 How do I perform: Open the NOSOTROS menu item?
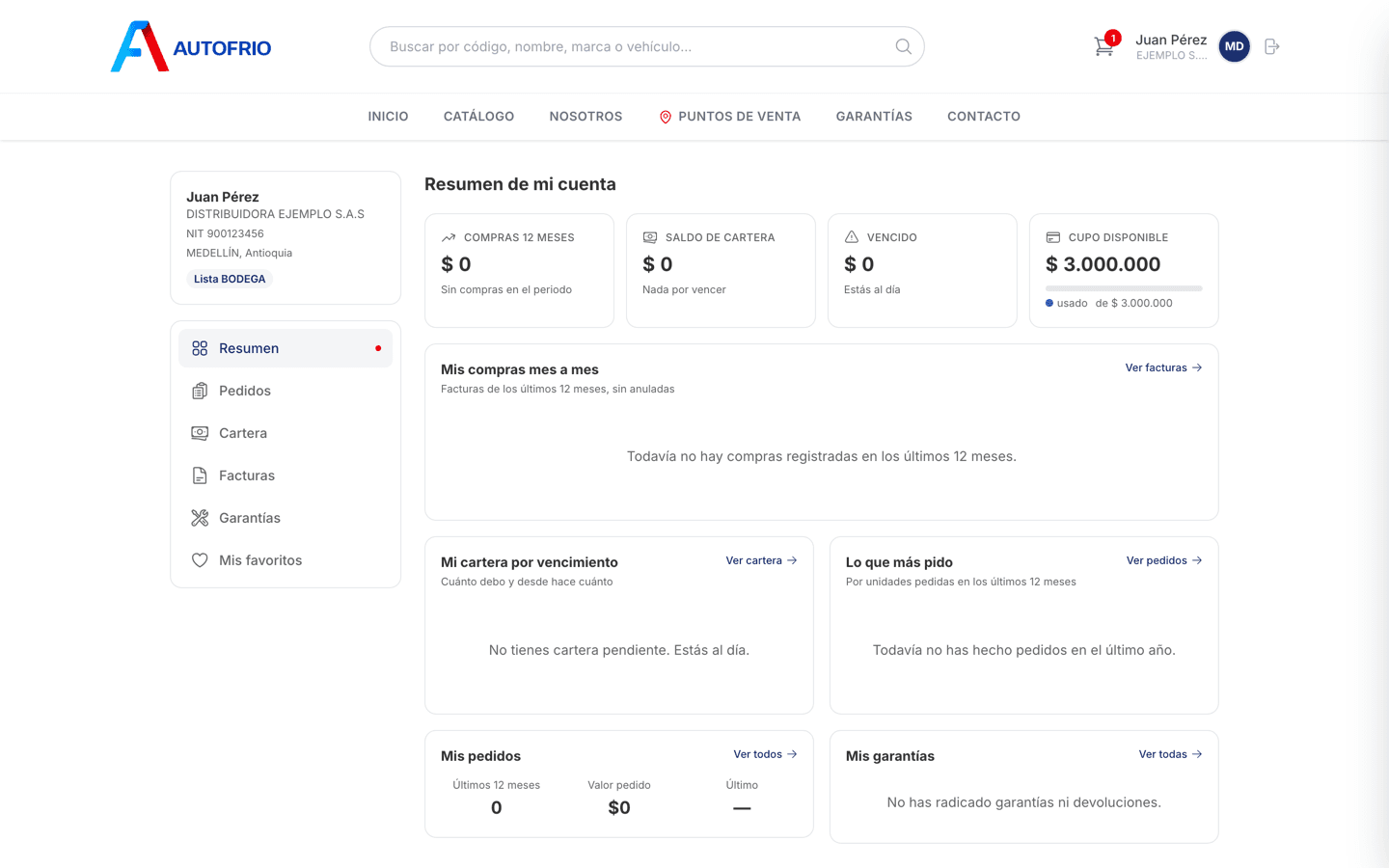586,117
